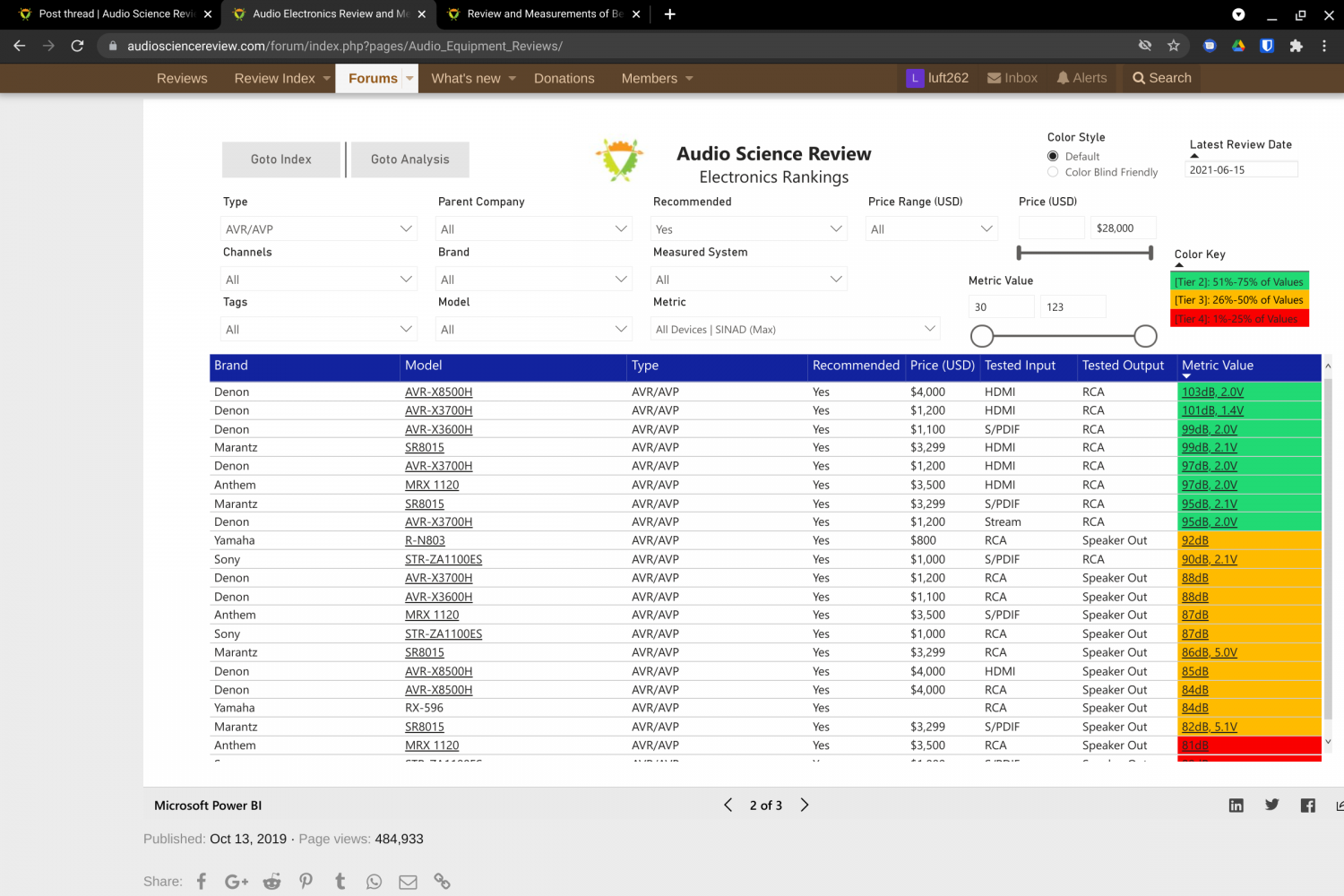Share article by email icon

pos(409,882)
